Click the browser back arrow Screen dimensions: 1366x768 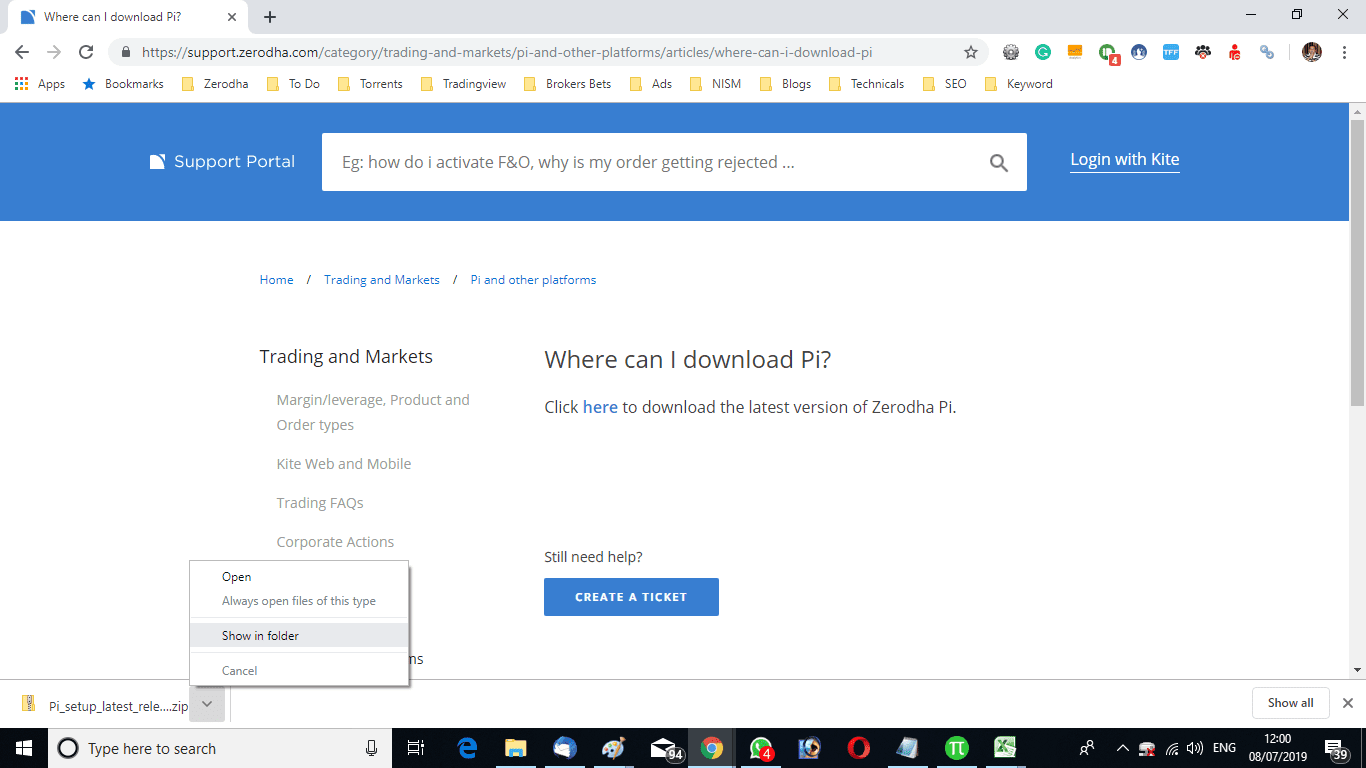click(x=22, y=52)
